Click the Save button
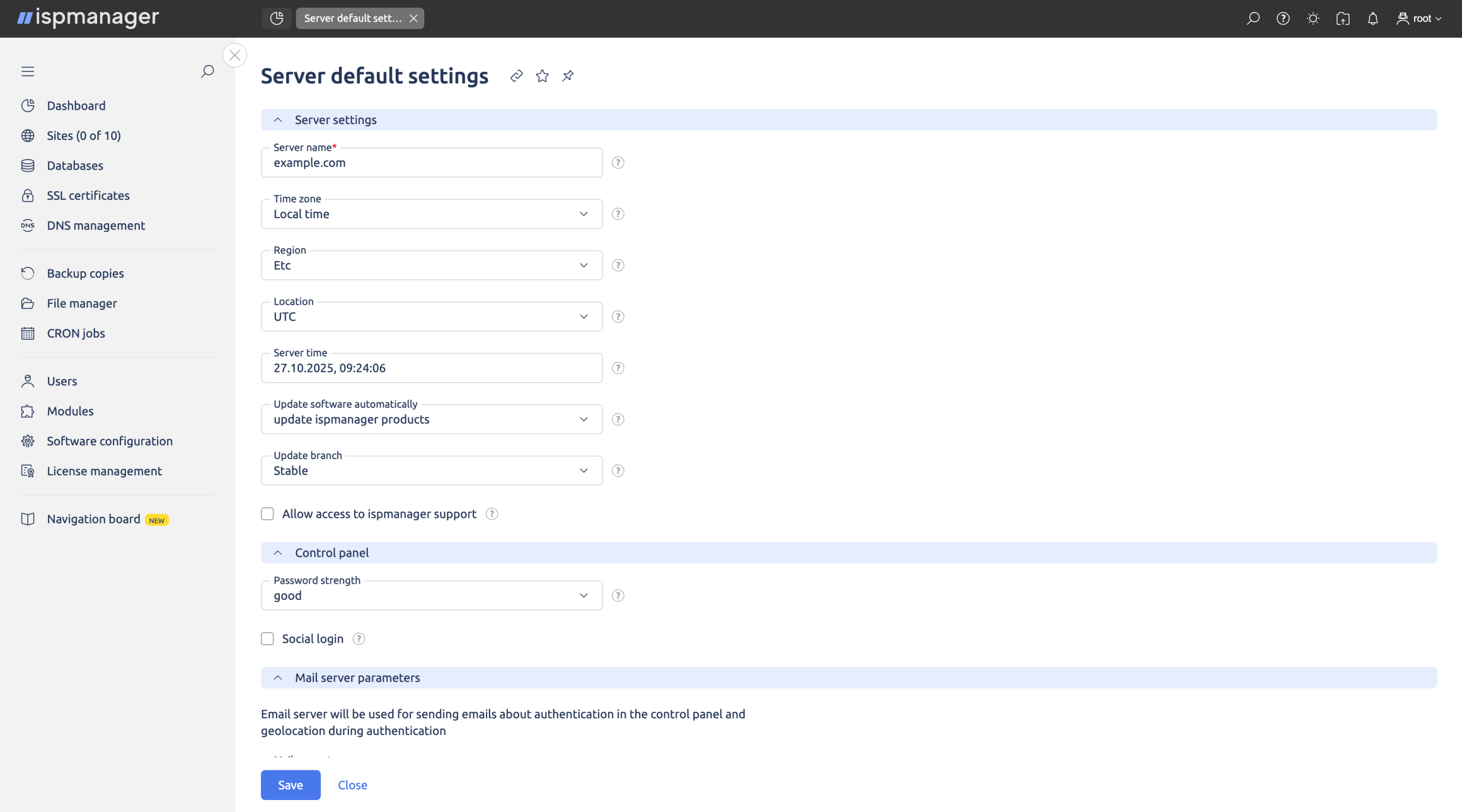Screen dimensions: 1462x812 290,785
